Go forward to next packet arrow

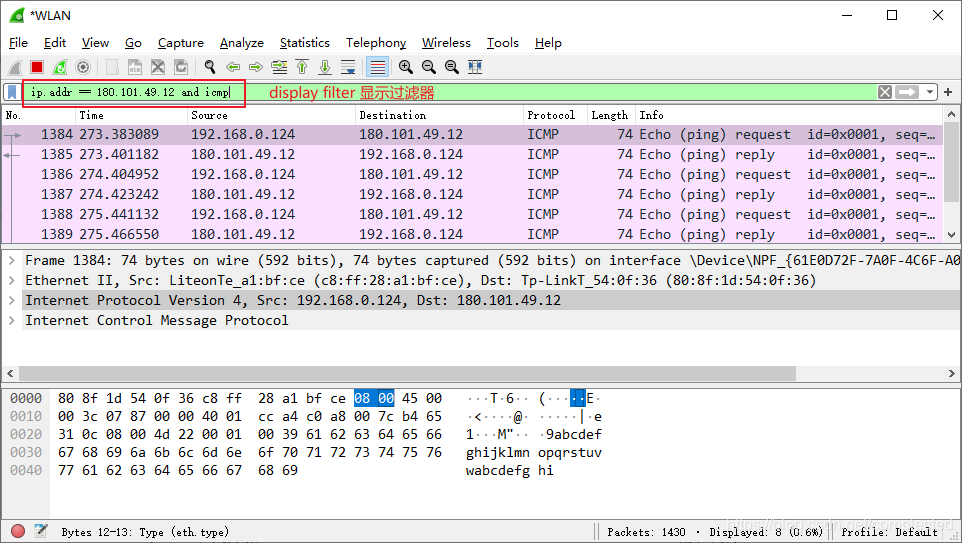pyautogui.click(x=256, y=67)
